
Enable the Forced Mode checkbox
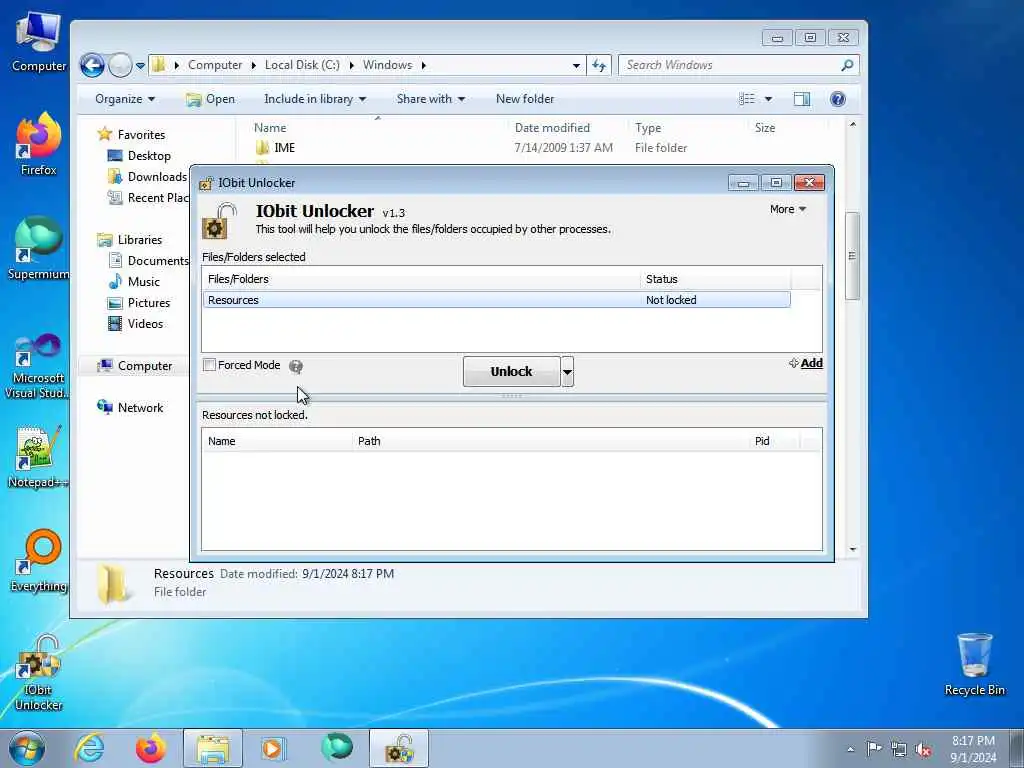pos(209,365)
